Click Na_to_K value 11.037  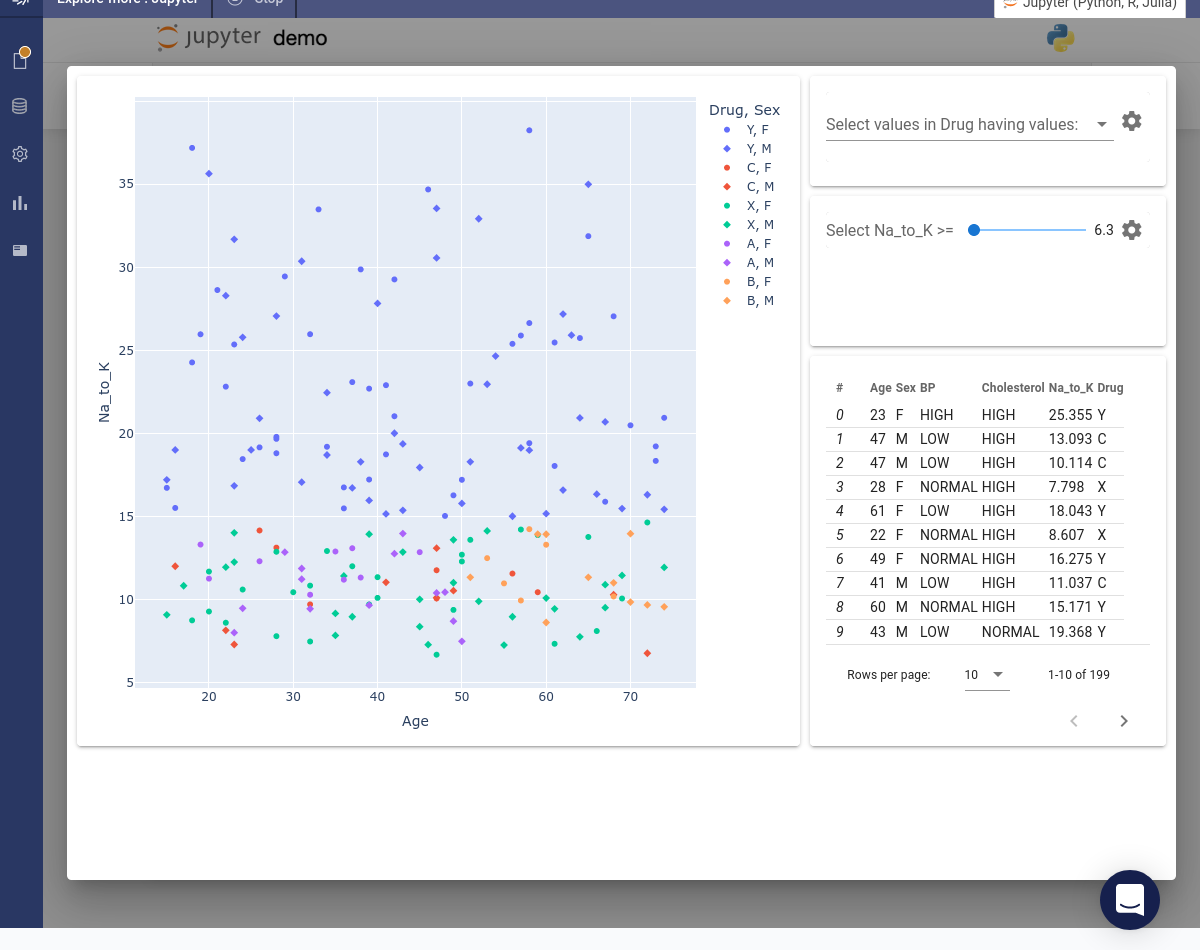[x=1070, y=583]
